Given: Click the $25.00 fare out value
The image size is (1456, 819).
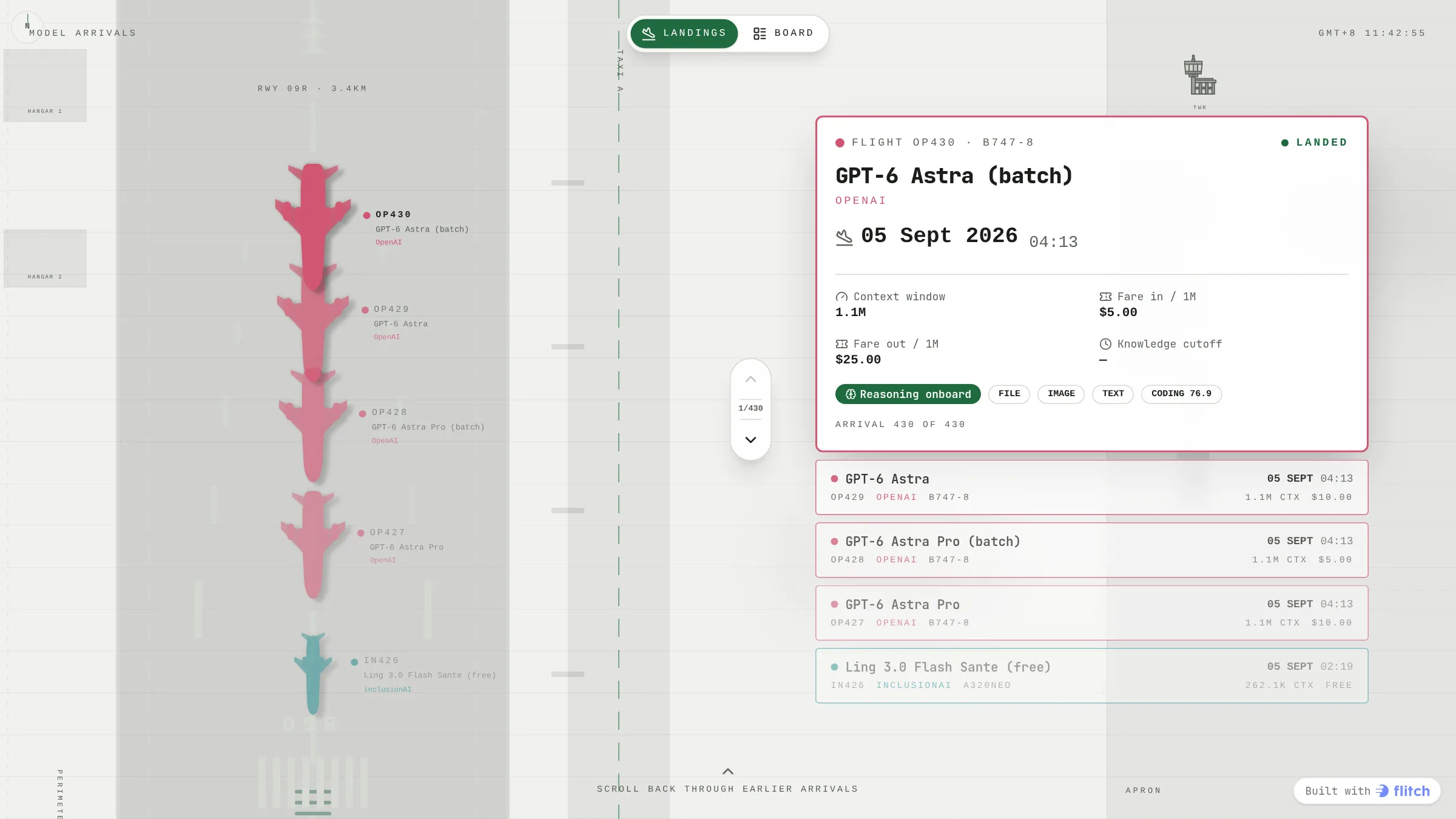Looking at the screenshot, I should point(858,360).
